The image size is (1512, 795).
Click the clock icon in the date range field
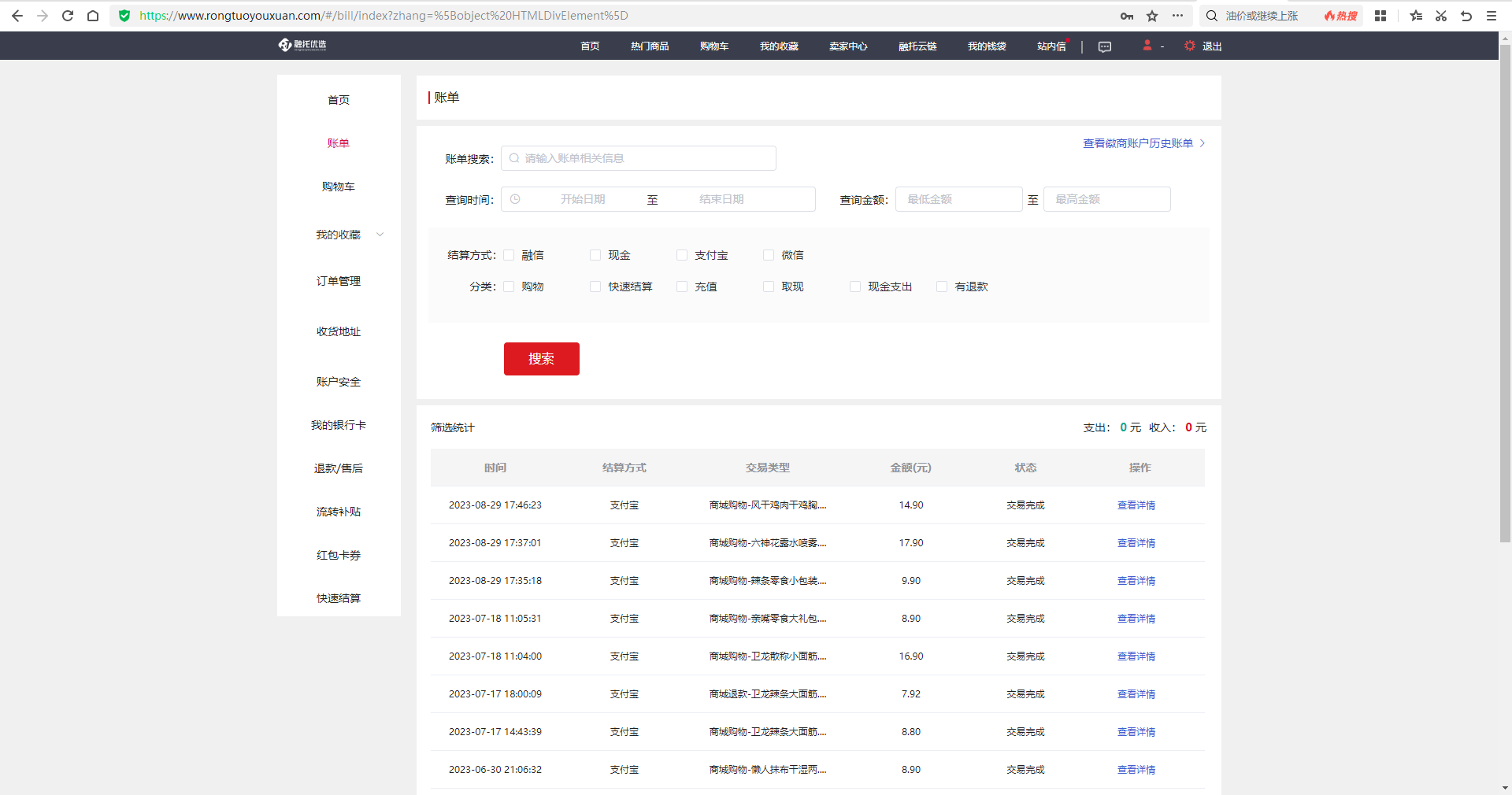pos(515,199)
